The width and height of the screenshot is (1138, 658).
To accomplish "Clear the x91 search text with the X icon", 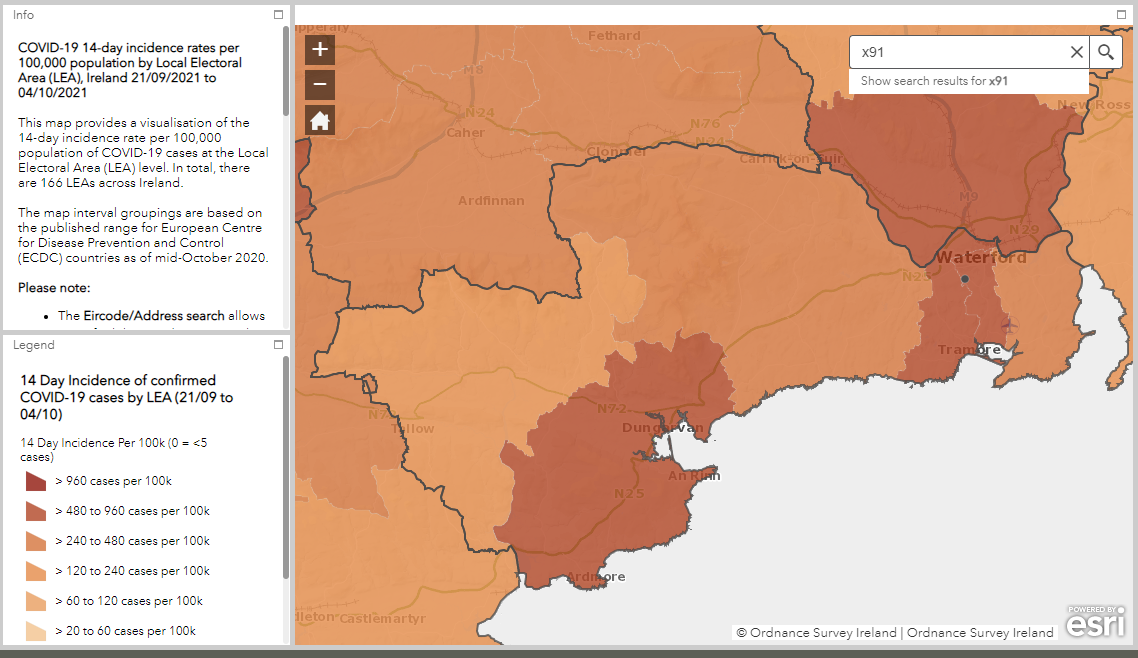I will pyautogui.click(x=1076, y=52).
